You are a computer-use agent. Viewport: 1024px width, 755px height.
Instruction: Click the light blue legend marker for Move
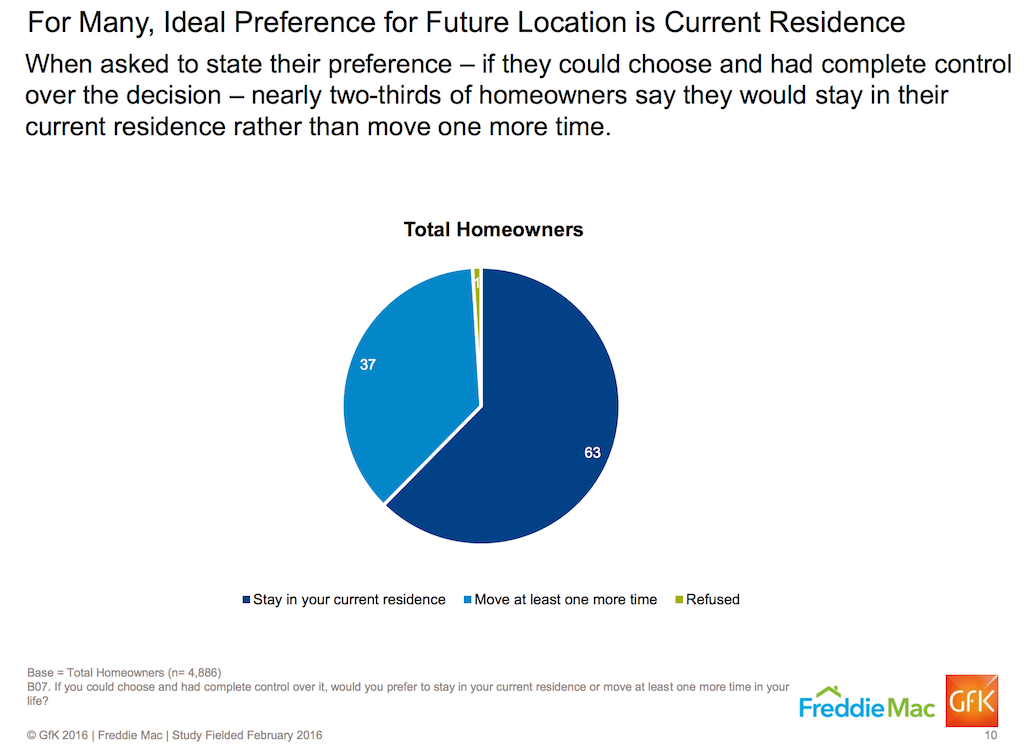pyautogui.click(x=467, y=600)
